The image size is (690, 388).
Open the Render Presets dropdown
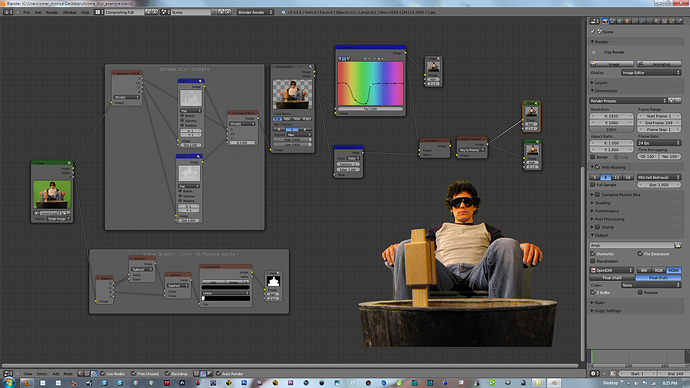coord(628,101)
